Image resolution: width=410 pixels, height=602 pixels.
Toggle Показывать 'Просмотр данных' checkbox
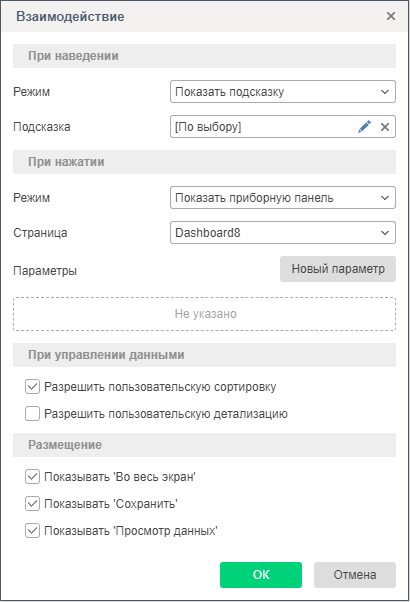32,531
